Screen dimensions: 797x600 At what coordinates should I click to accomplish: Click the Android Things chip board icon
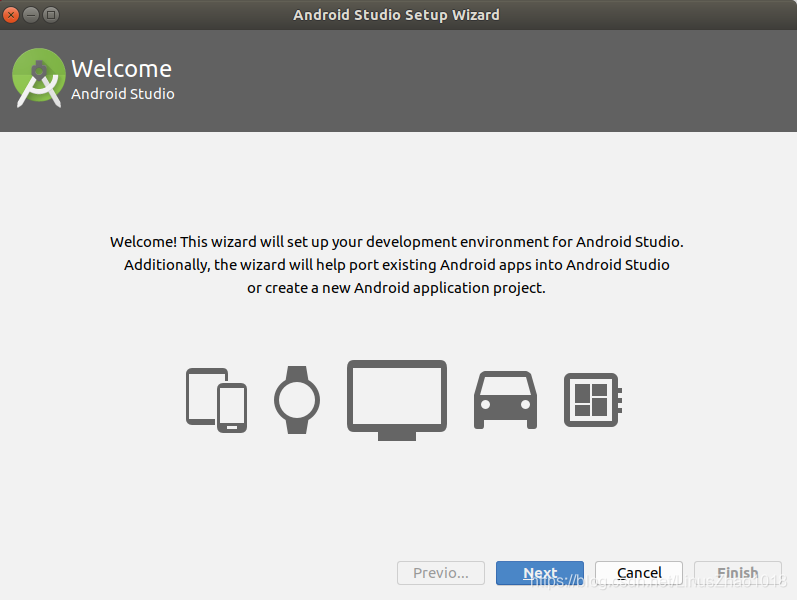click(593, 400)
